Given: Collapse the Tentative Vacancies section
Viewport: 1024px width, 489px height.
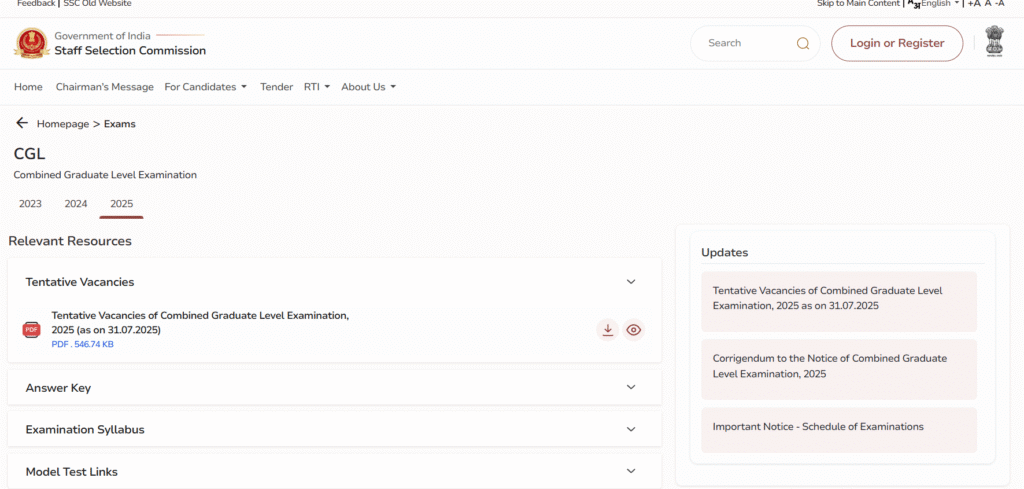Looking at the screenshot, I should pyautogui.click(x=630, y=282).
